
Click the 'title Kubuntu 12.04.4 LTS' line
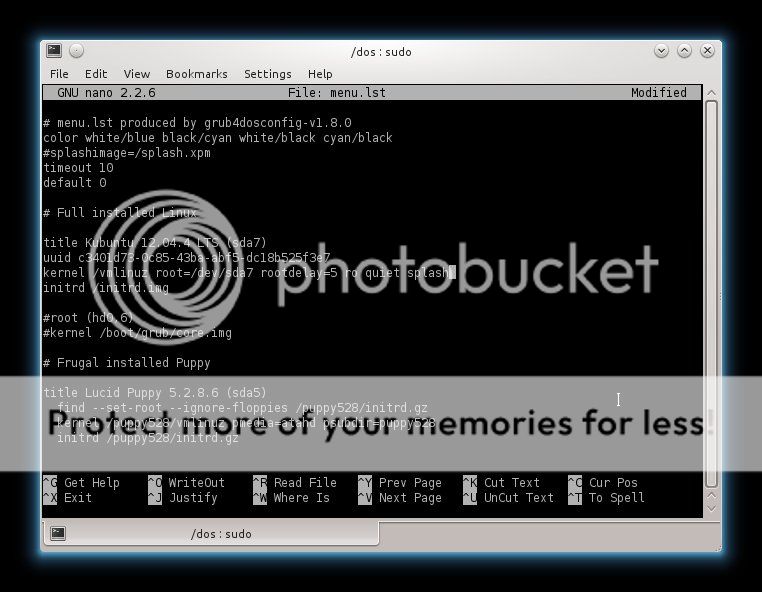(155, 243)
